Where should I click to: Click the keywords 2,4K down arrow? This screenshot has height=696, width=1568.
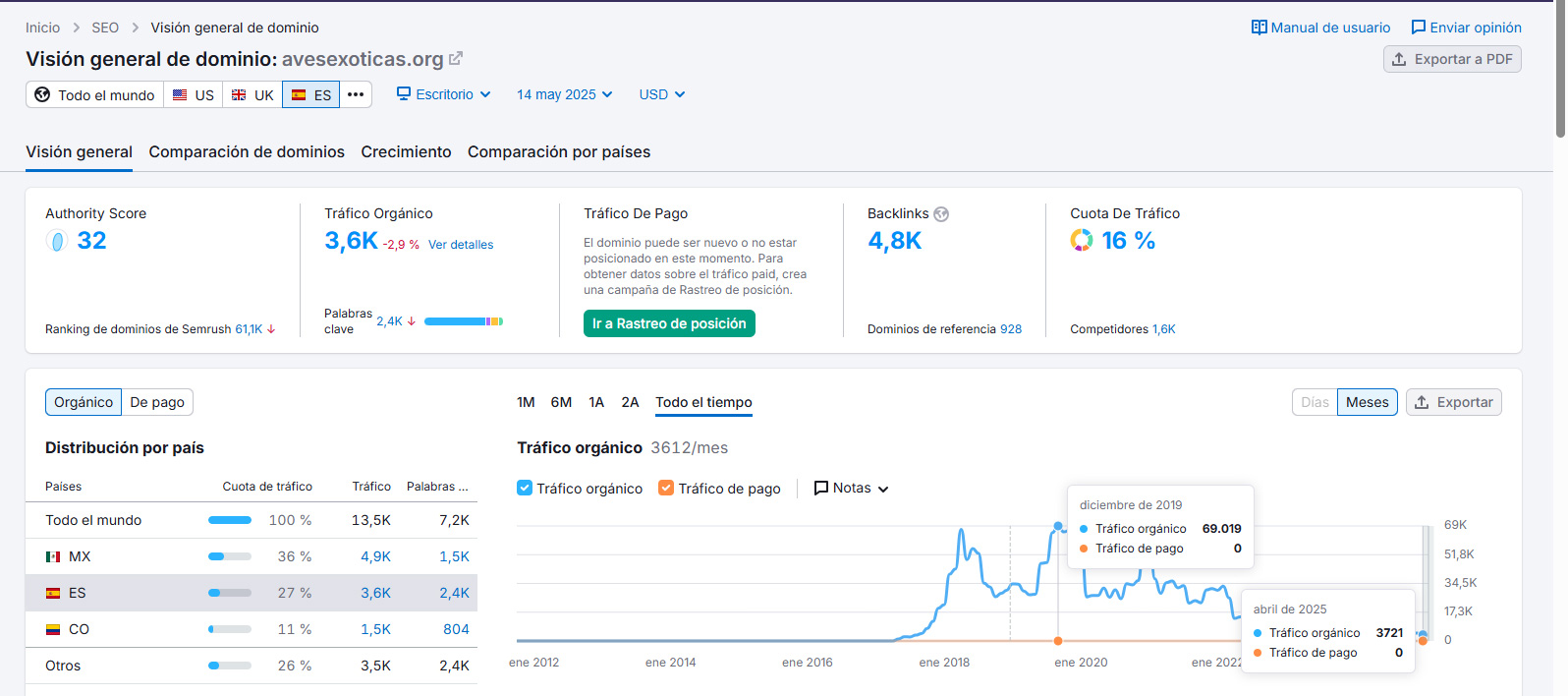(x=412, y=321)
